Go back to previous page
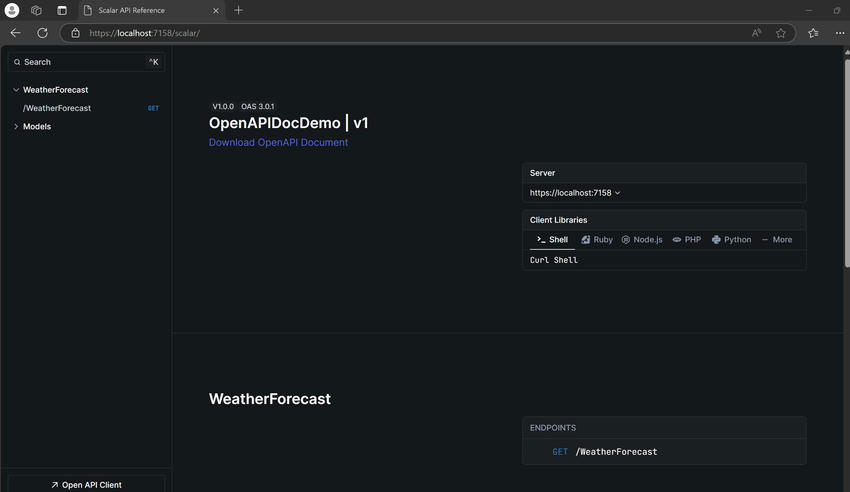Image resolution: width=850 pixels, height=492 pixels. click(15, 33)
